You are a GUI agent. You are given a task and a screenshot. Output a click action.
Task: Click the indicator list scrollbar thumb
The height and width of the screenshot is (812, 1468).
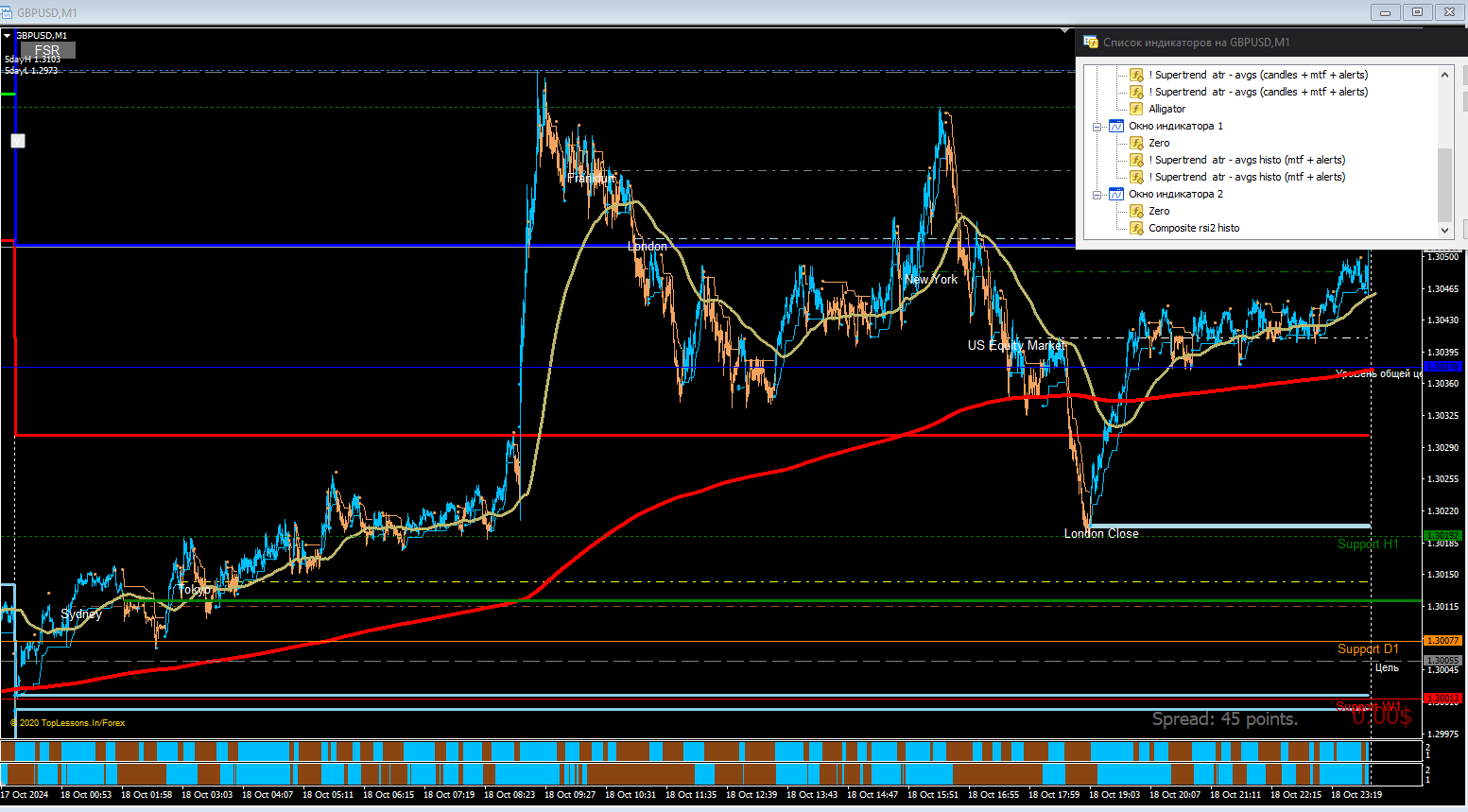pyautogui.click(x=1444, y=184)
